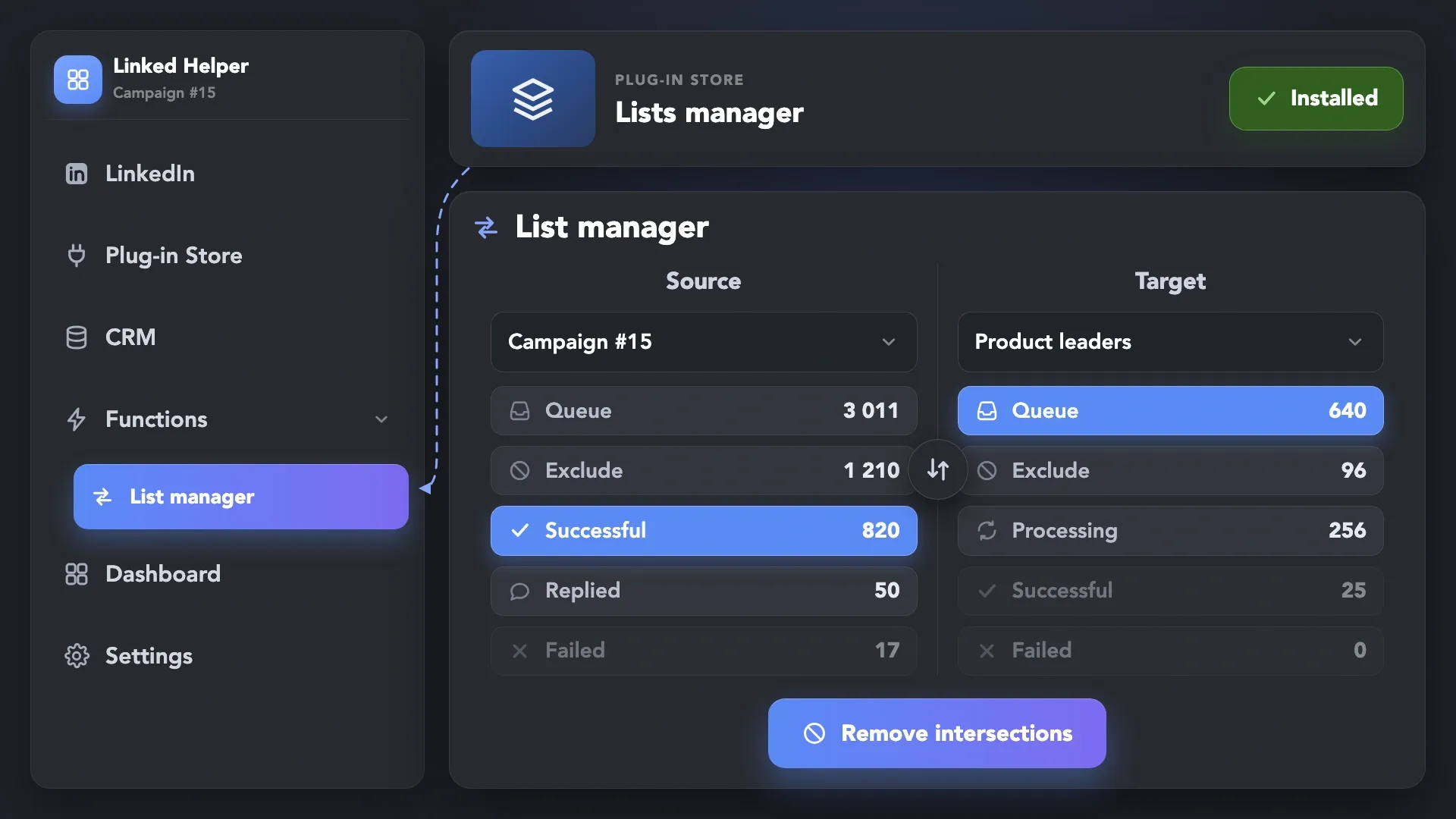Click the ban icon in source Exclude row
Viewport: 1456px width, 819px height.
click(x=520, y=471)
